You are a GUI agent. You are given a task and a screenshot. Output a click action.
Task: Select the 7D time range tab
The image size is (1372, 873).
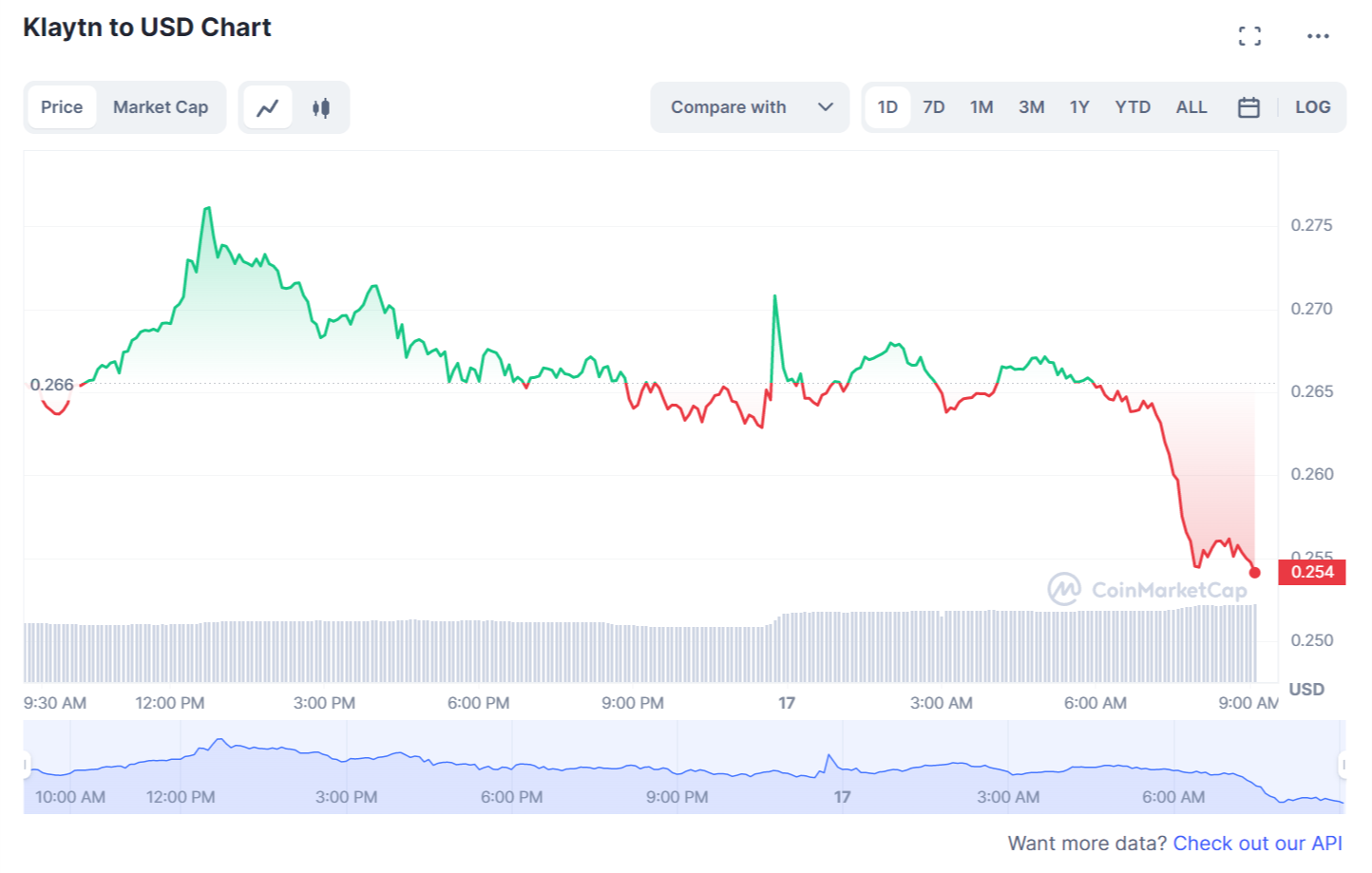point(934,107)
